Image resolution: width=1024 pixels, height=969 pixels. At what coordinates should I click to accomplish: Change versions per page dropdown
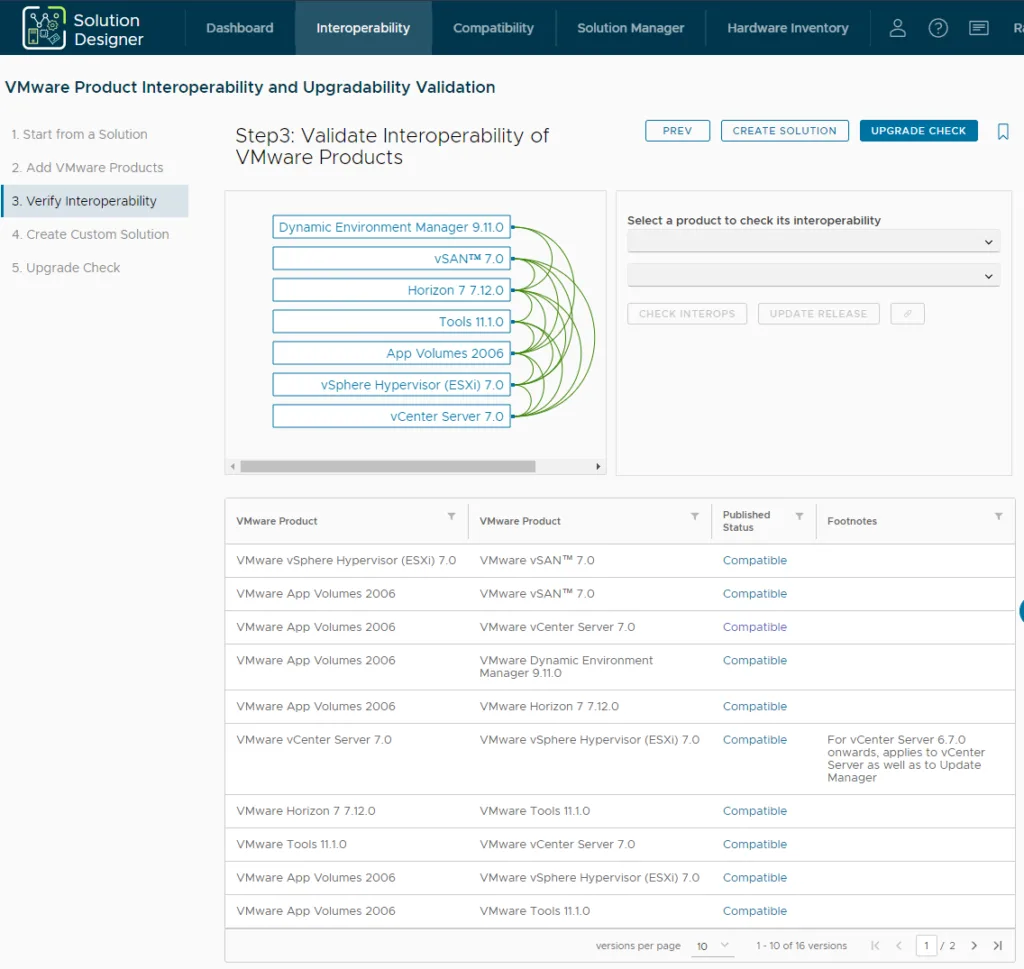point(711,946)
